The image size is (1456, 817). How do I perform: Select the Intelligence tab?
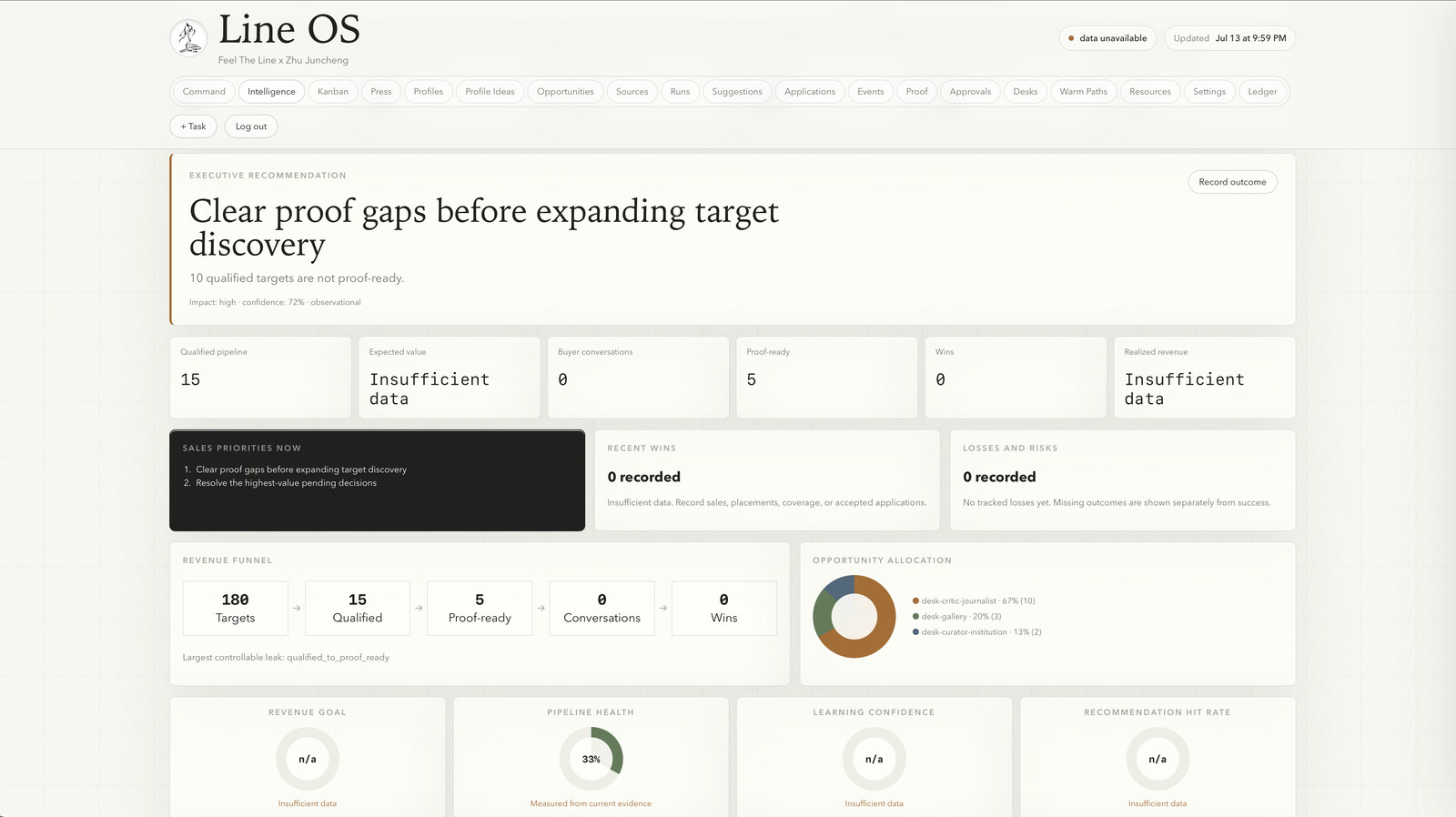271,92
